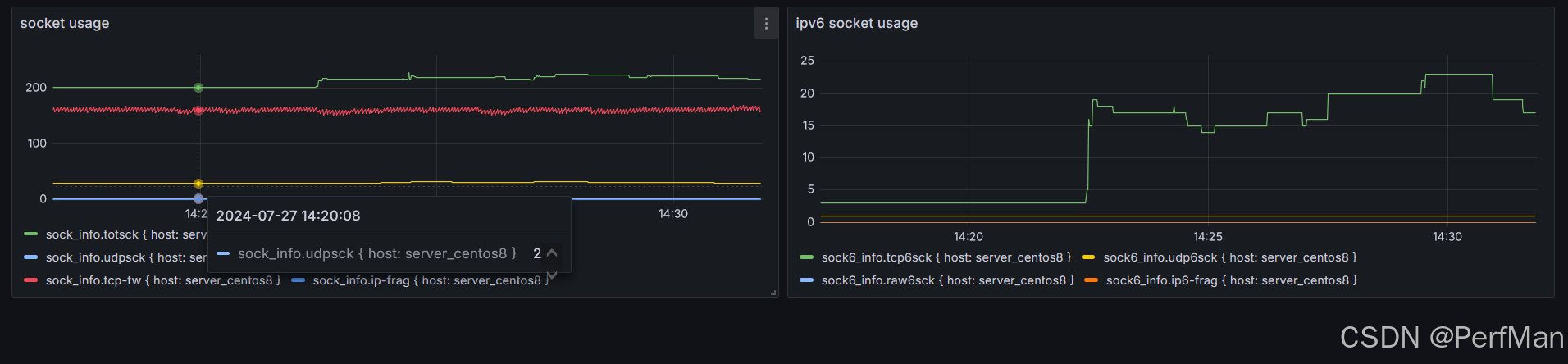The width and height of the screenshot is (1568, 364).
Task: Click the socket usage panel title
Action: 65,23
